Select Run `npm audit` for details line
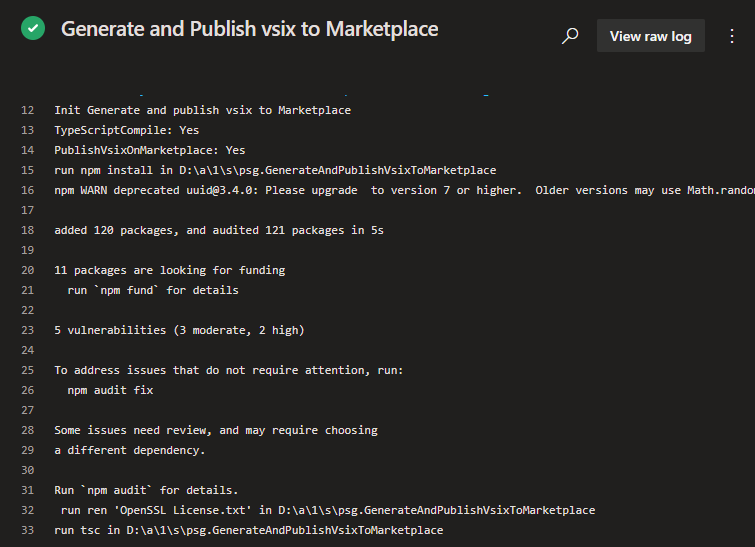 point(146,490)
